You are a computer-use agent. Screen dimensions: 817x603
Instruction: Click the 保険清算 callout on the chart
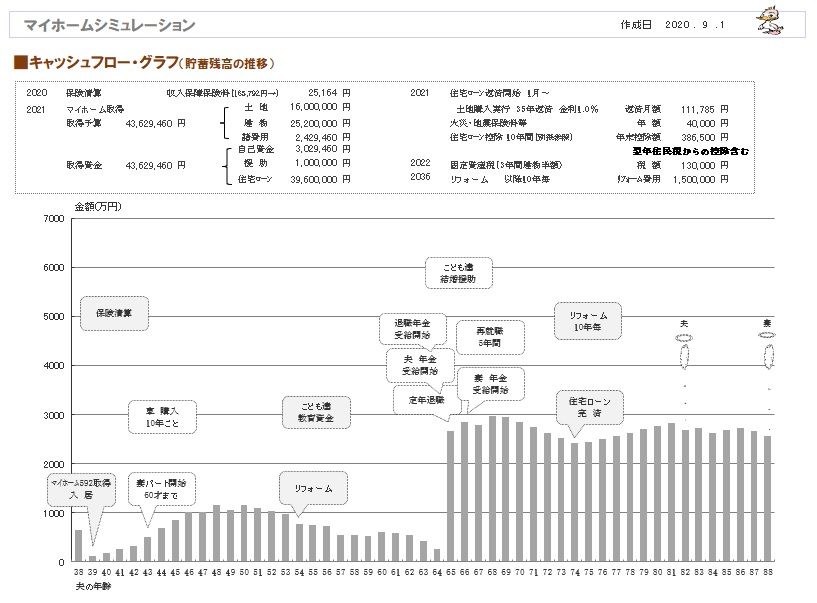[114, 313]
